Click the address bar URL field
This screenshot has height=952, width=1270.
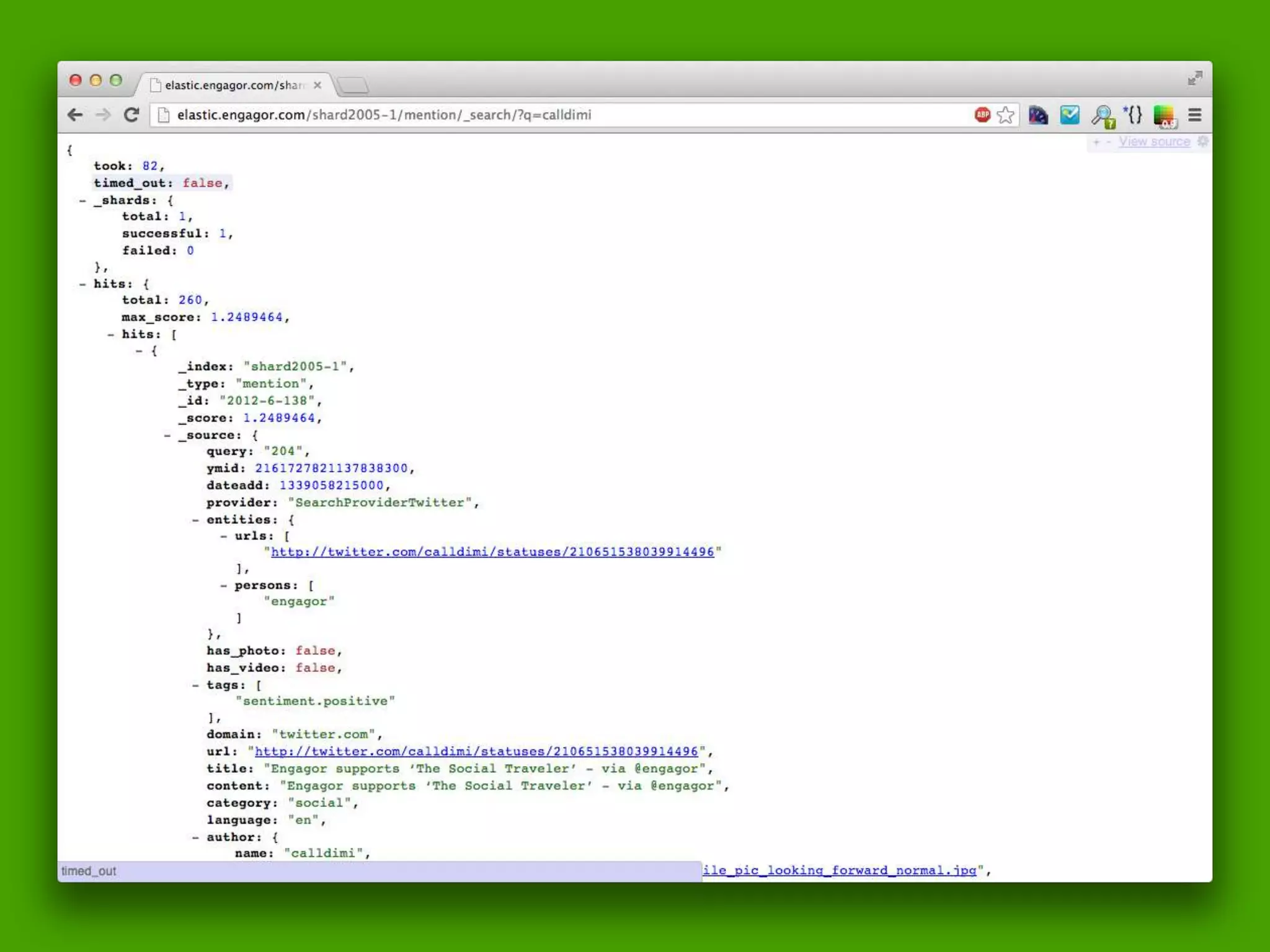(558, 115)
